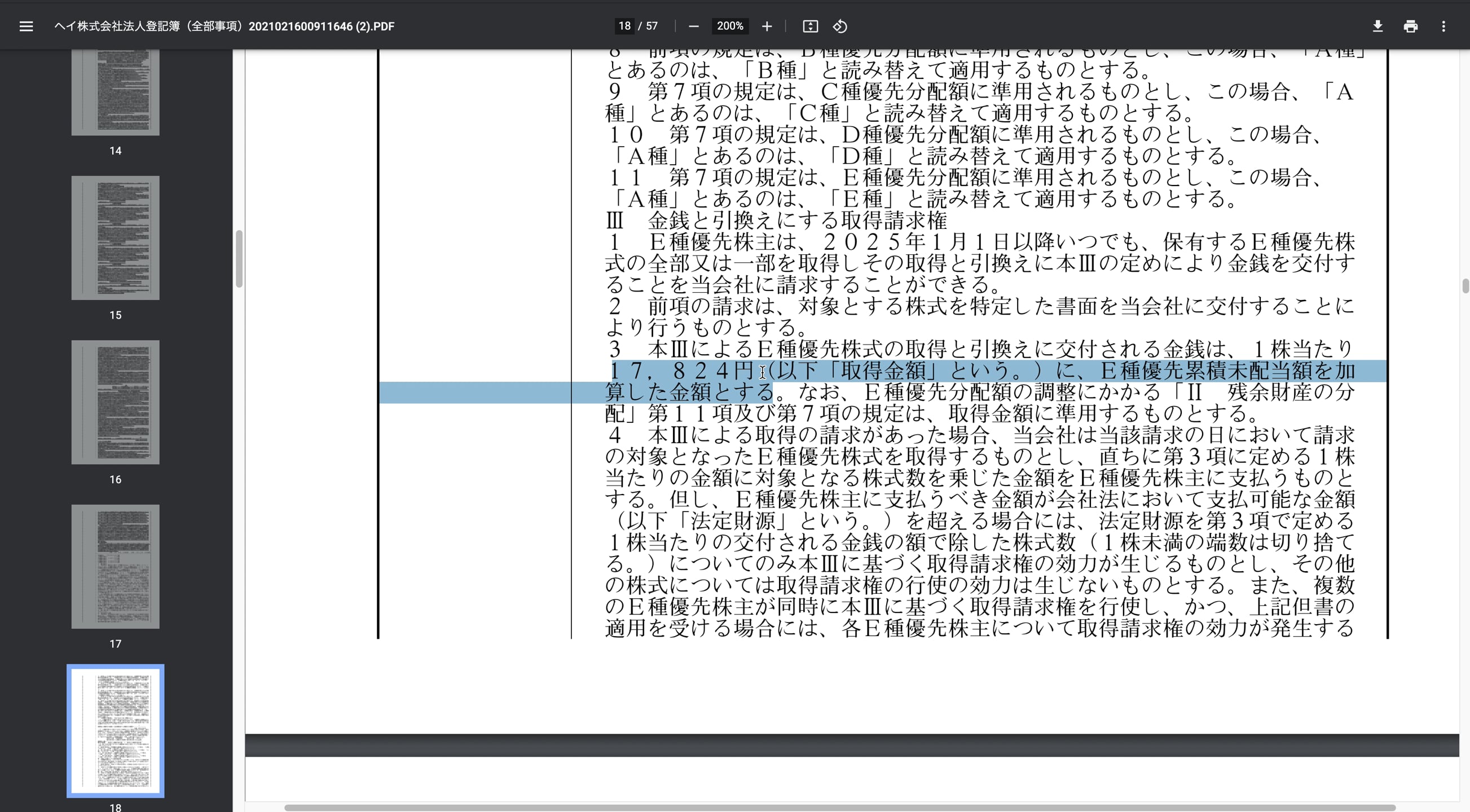This screenshot has height=812, width=1470.
Task: Click the horizontal scrollbar at the bottom
Action: click(839, 807)
